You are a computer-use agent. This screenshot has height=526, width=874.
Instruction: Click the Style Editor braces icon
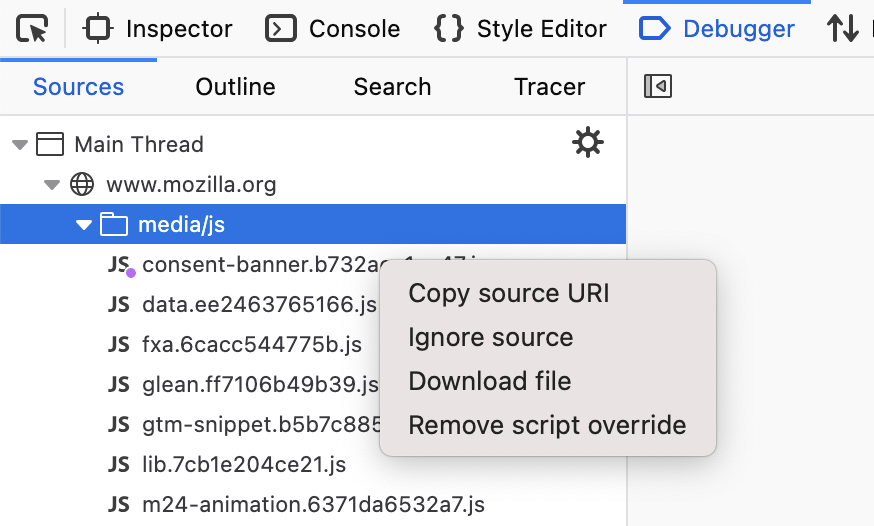(x=449, y=28)
